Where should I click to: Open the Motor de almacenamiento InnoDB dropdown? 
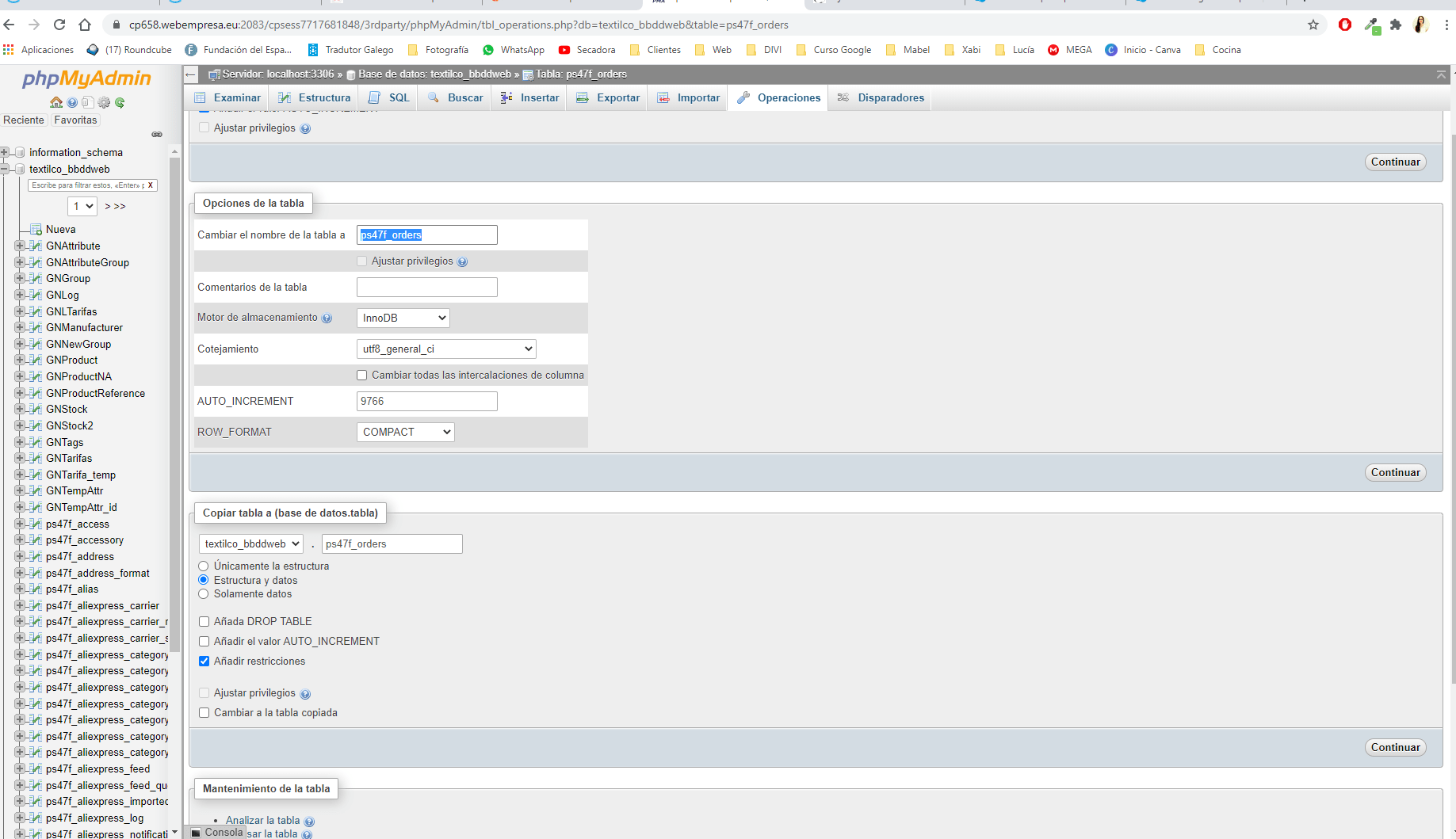(403, 318)
